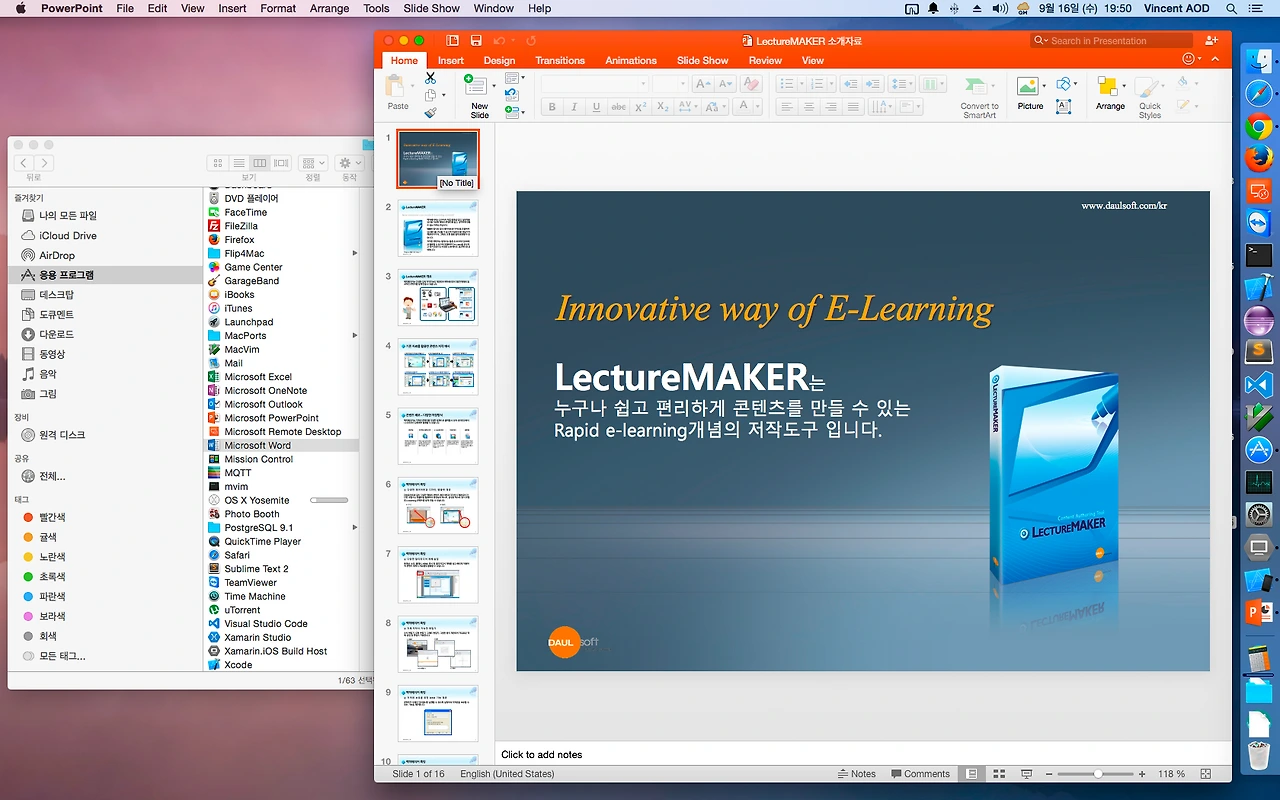Toggle Strikethrough formatting

pyautogui.click(x=618, y=107)
